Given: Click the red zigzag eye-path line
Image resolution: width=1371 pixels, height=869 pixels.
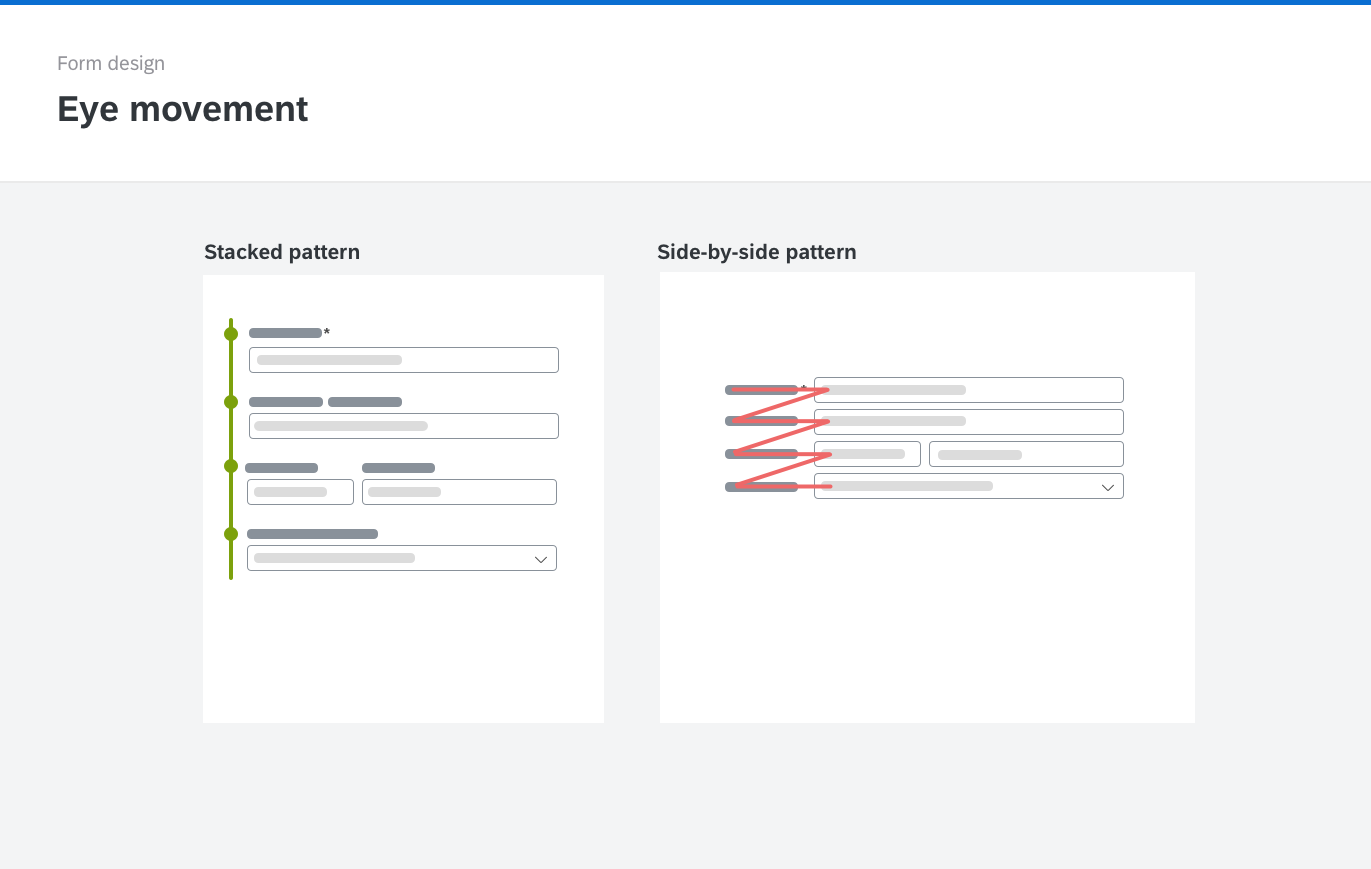Looking at the screenshot, I should 781,438.
